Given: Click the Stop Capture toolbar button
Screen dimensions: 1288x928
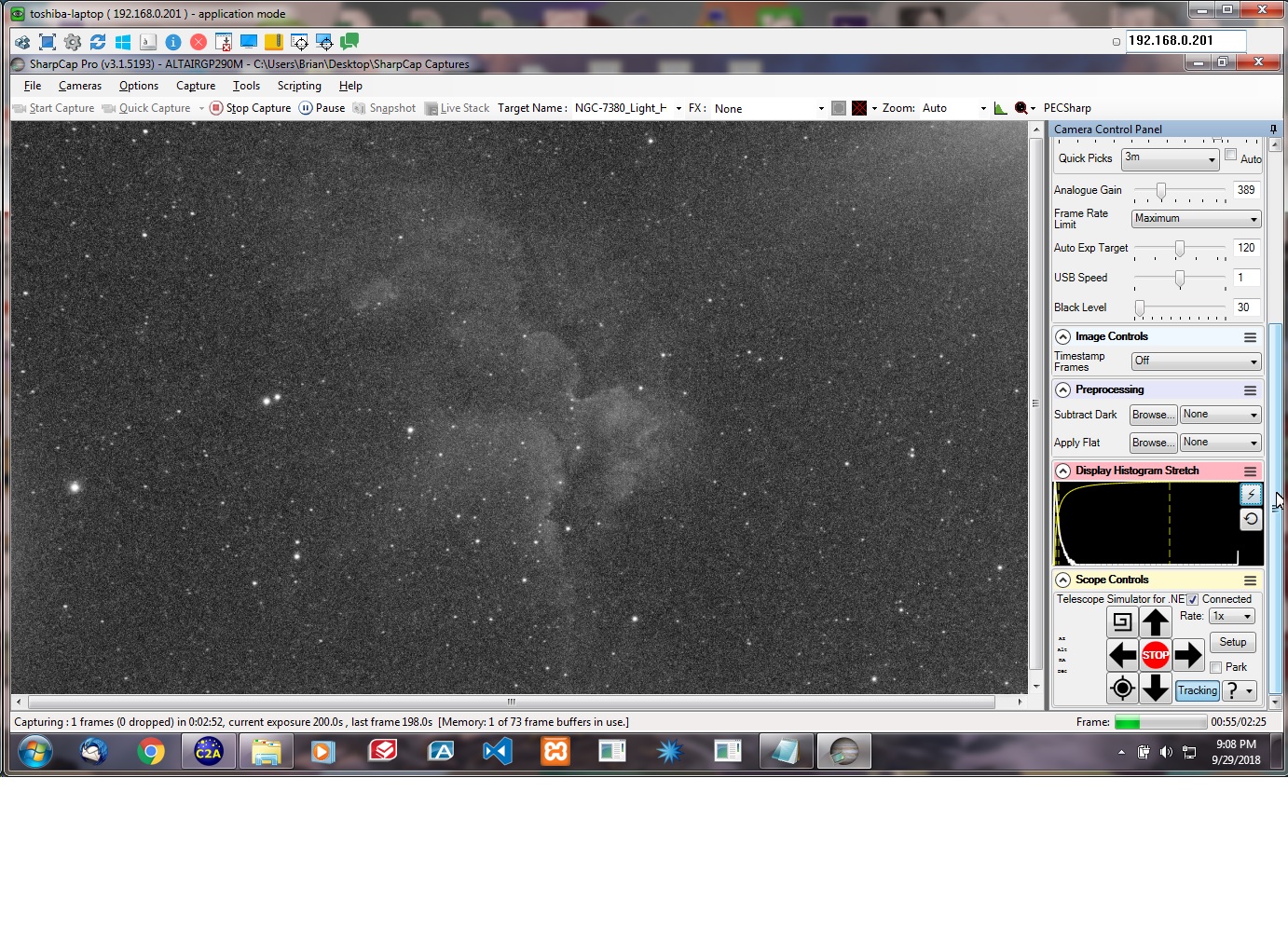Looking at the screenshot, I should pos(250,108).
